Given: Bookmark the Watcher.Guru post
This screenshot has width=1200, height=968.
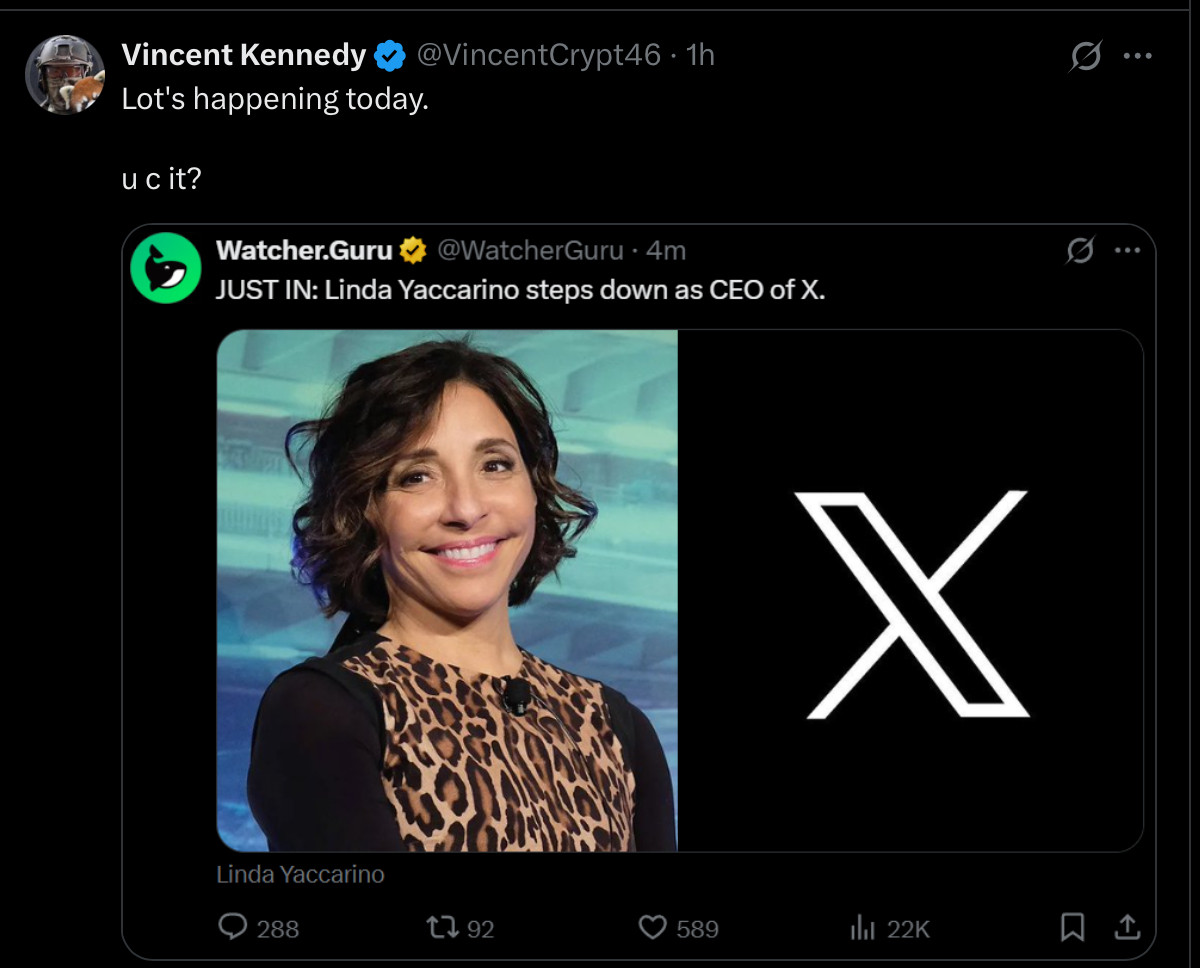Looking at the screenshot, I should 1072,928.
